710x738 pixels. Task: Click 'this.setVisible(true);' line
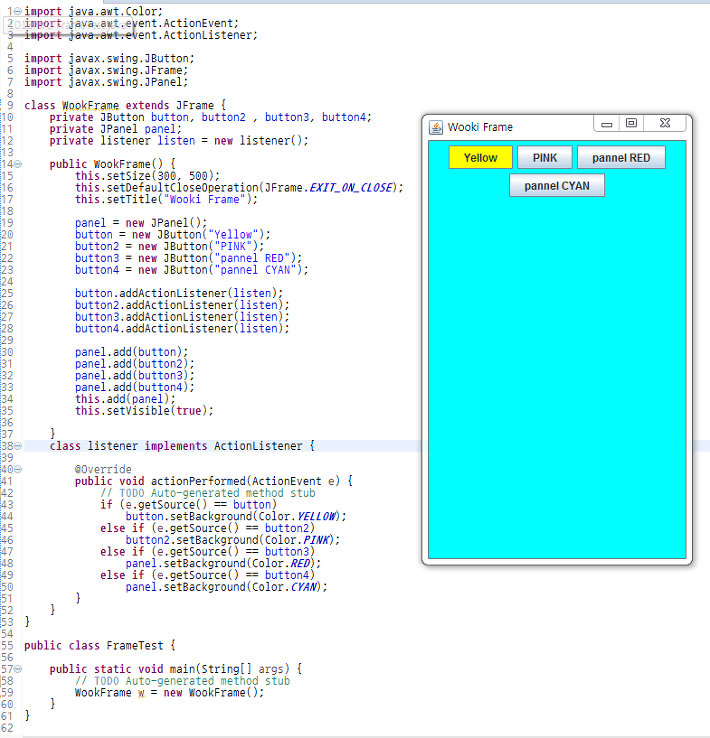click(144, 411)
